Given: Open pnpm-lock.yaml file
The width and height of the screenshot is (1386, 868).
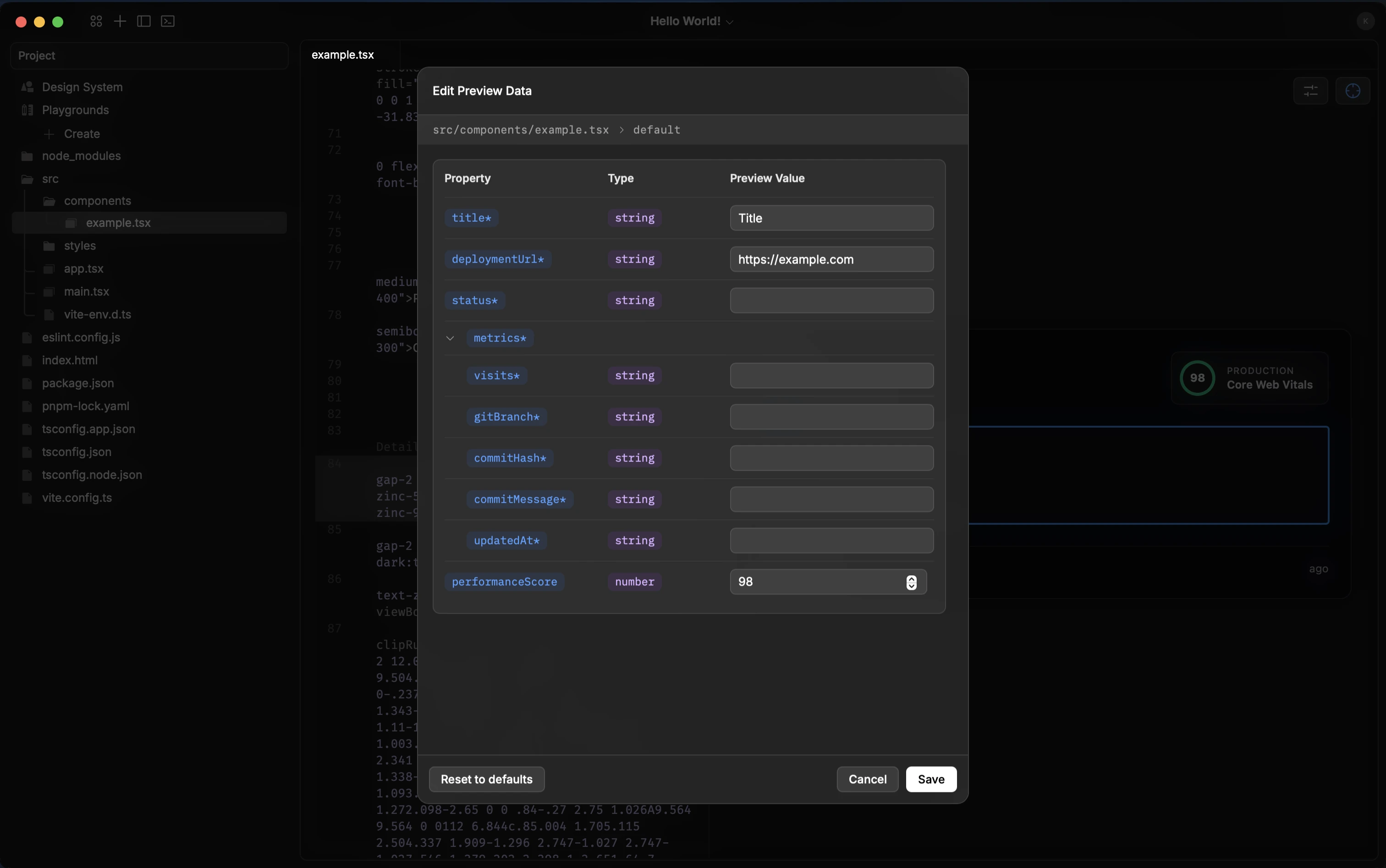Looking at the screenshot, I should [x=86, y=407].
